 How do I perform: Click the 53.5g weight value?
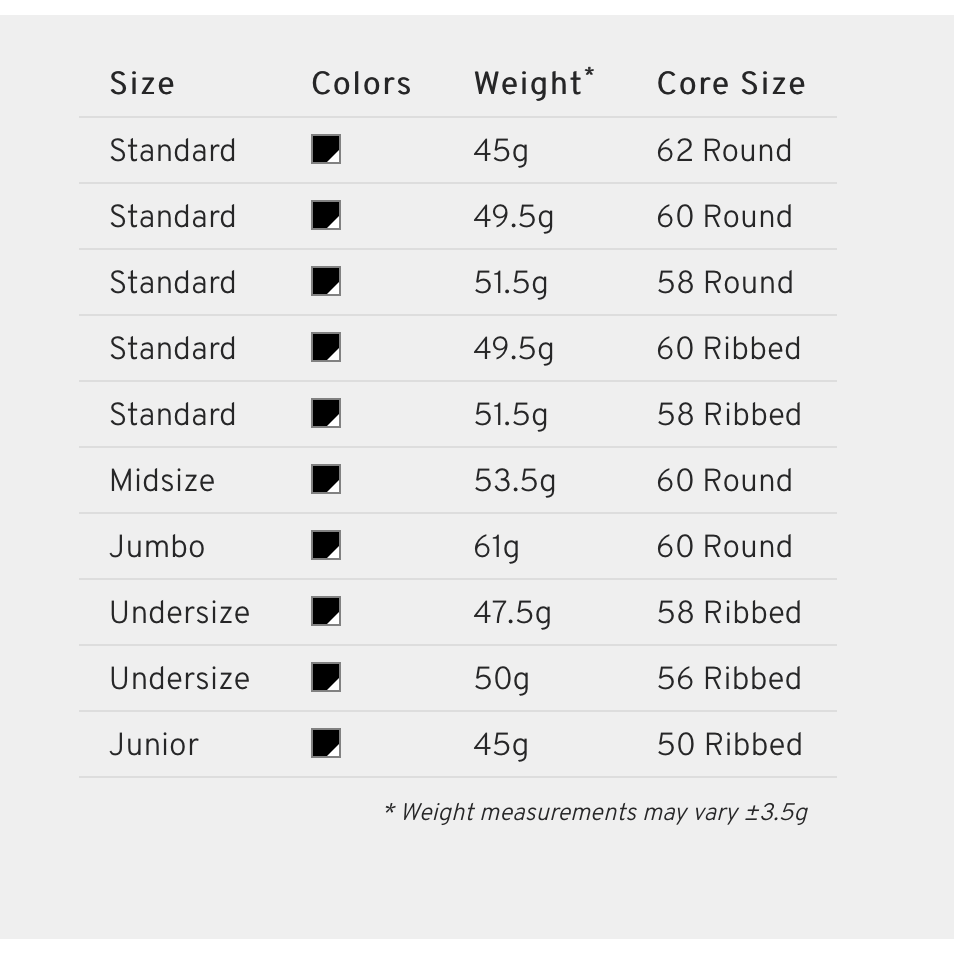pos(514,481)
